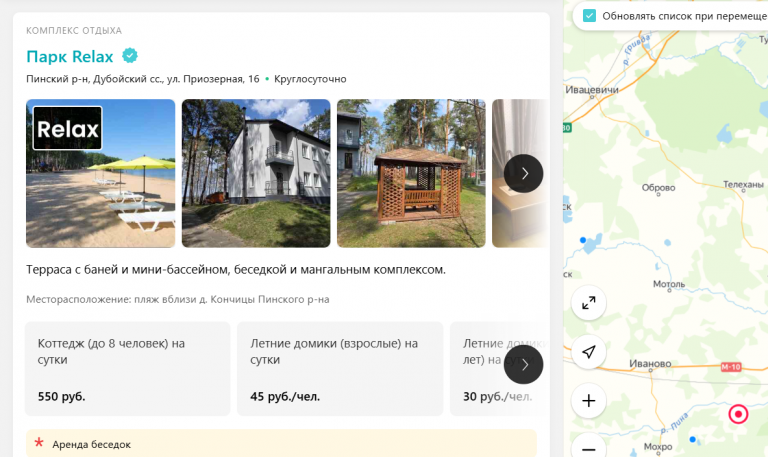Select the 30 руб./чел. summer houses card
Viewport: 768px width, 457px height.
(x=500, y=369)
